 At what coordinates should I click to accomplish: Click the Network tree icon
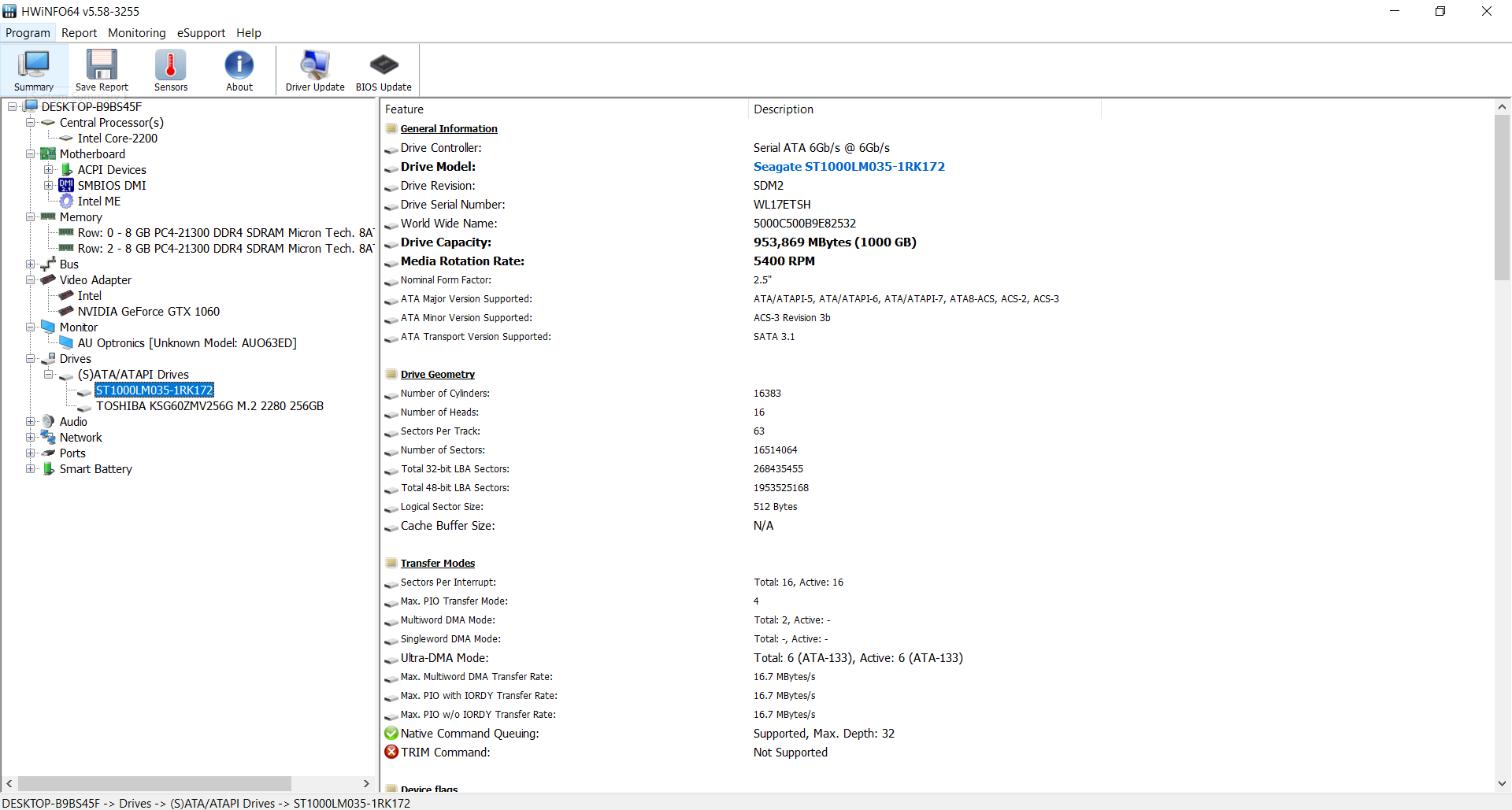pos(48,437)
